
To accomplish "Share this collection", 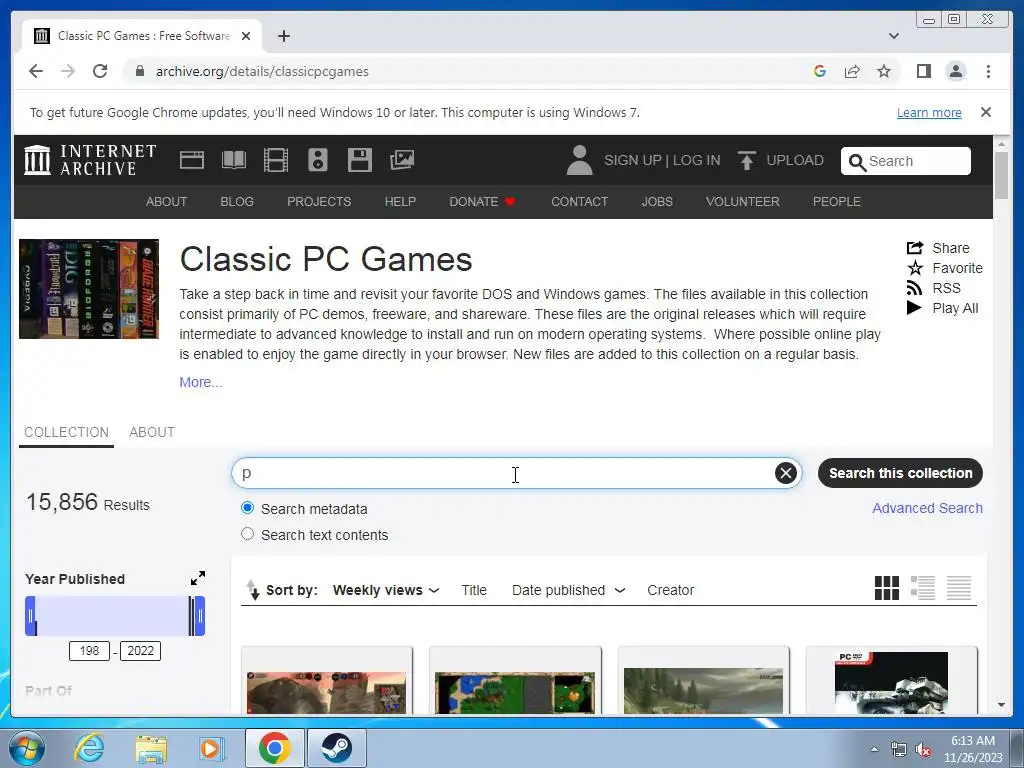I will pyautogui.click(x=938, y=248).
